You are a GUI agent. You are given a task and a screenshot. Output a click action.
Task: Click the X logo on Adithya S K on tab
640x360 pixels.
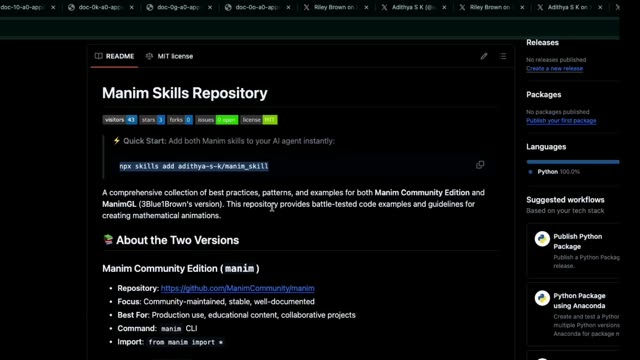[x=540, y=7]
